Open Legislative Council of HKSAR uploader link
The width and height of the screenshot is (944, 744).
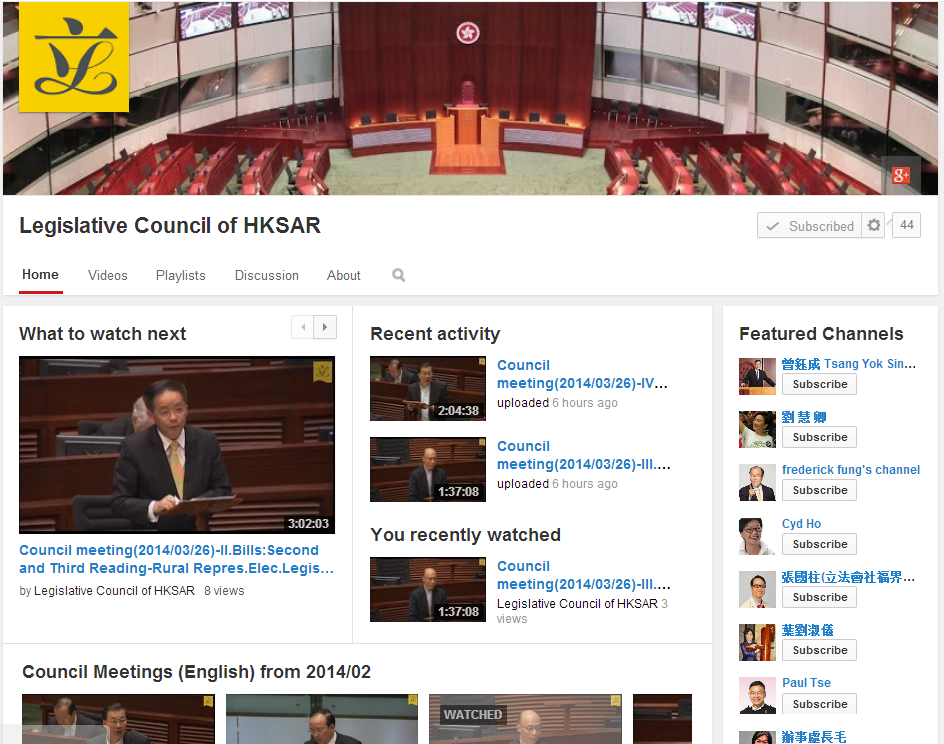[114, 591]
